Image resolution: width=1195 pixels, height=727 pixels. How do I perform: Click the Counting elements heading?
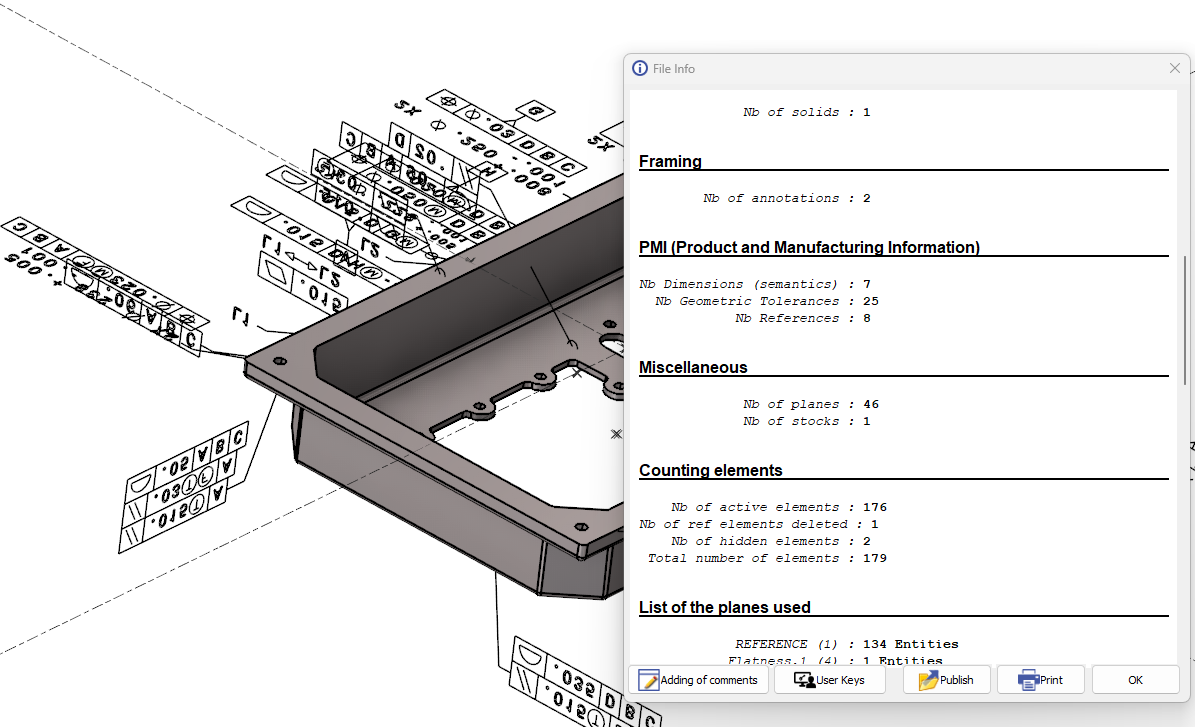tap(710, 470)
